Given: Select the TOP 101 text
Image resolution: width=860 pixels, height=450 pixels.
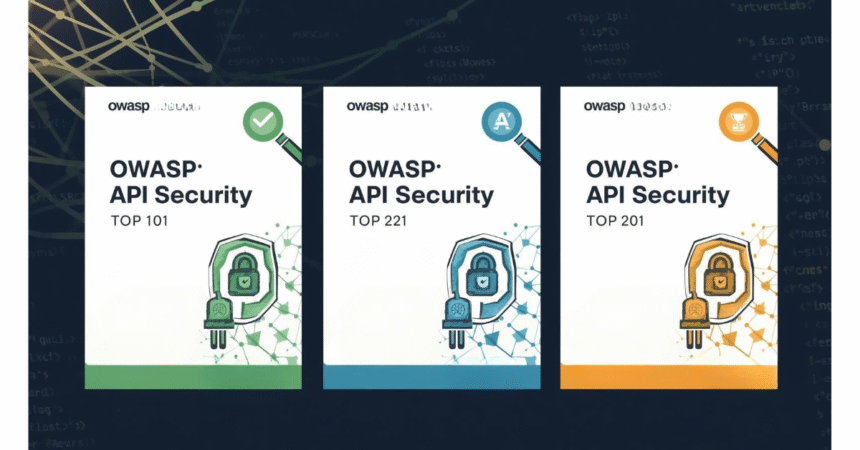Looking at the screenshot, I should point(139,221).
